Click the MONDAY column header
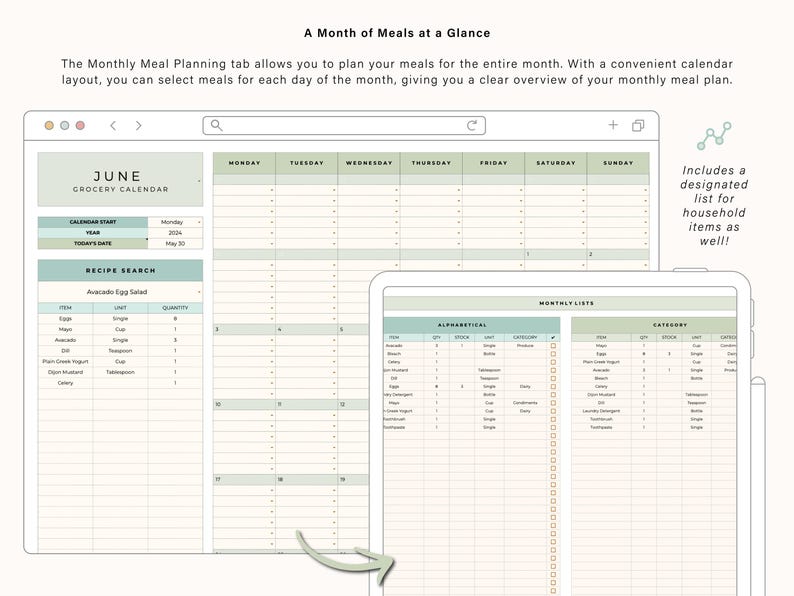This screenshot has width=794, height=596. pos(244,163)
